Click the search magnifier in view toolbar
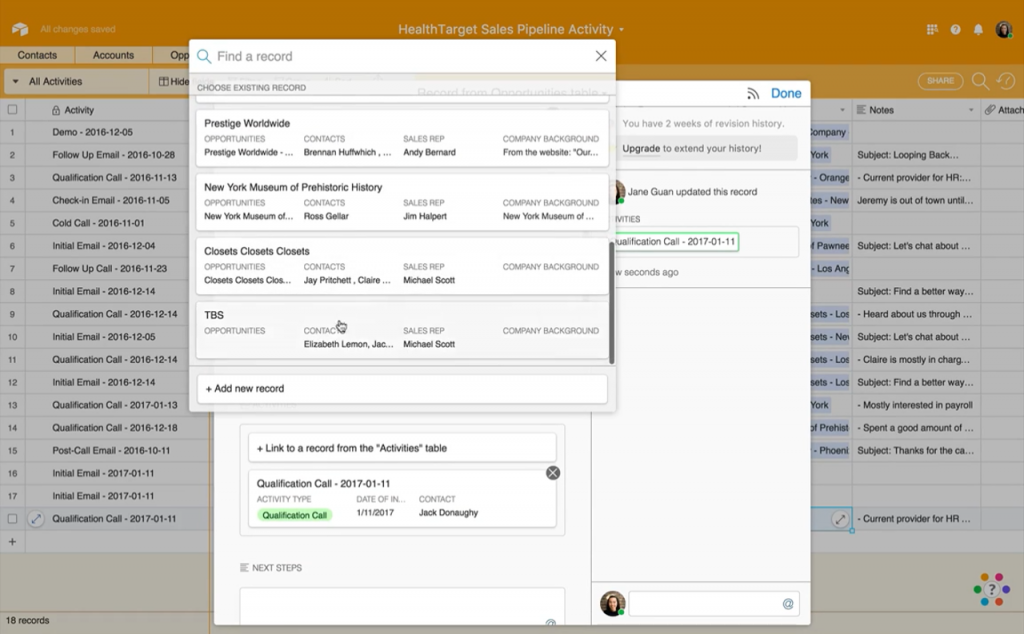The height and width of the screenshot is (634, 1024). coord(980,81)
